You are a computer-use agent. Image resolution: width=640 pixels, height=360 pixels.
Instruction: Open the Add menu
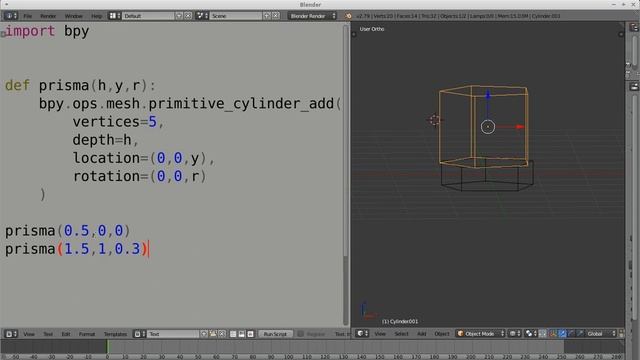pos(421,333)
